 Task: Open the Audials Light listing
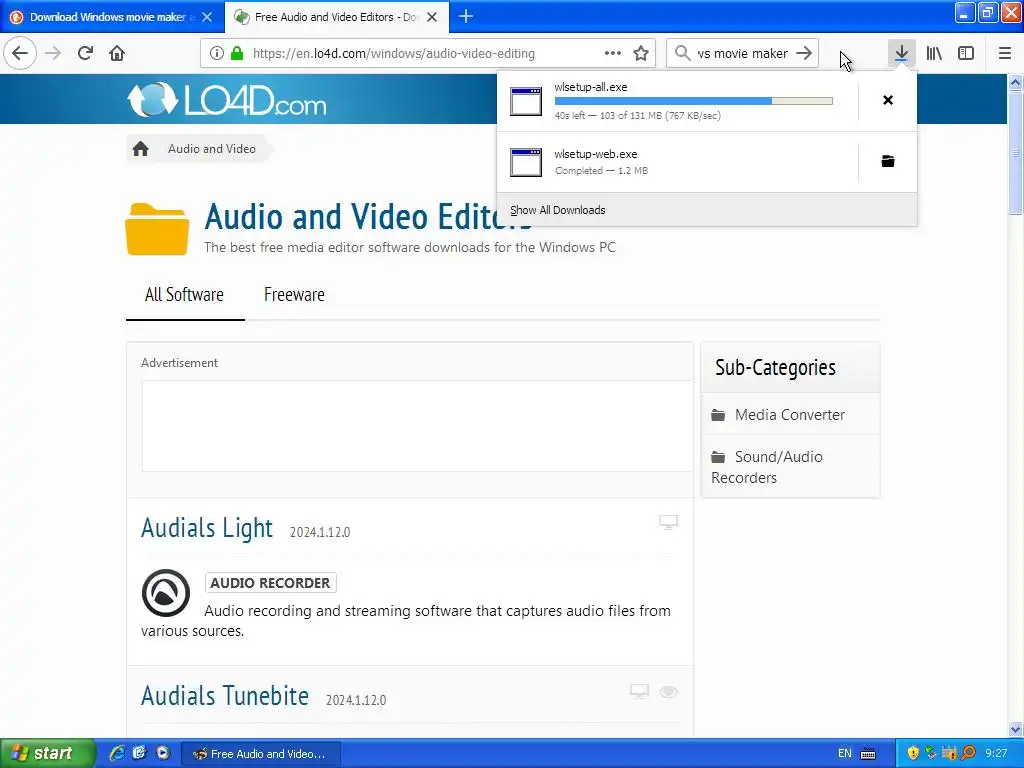(206, 528)
